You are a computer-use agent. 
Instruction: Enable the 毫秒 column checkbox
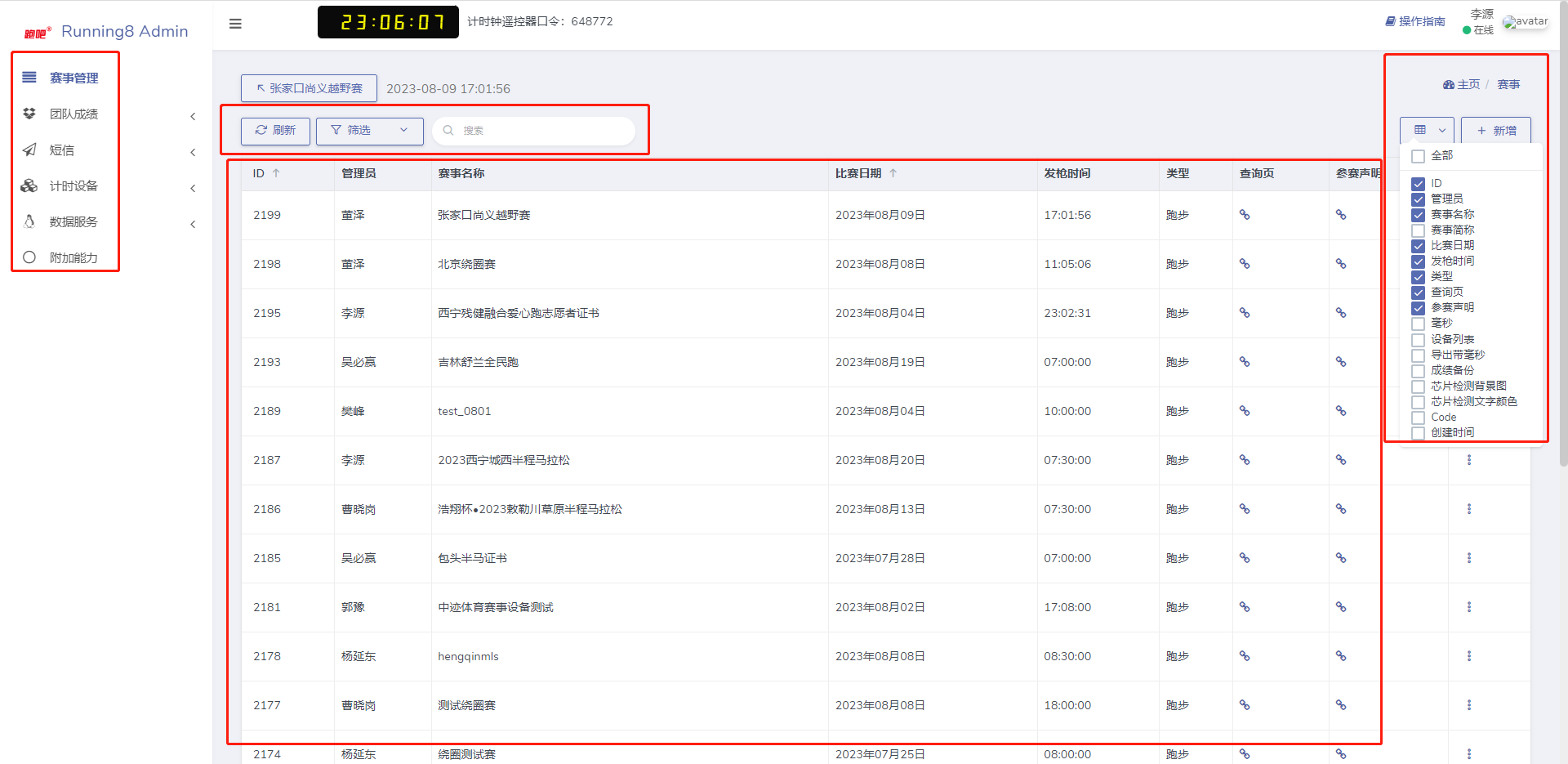coord(1418,324)
